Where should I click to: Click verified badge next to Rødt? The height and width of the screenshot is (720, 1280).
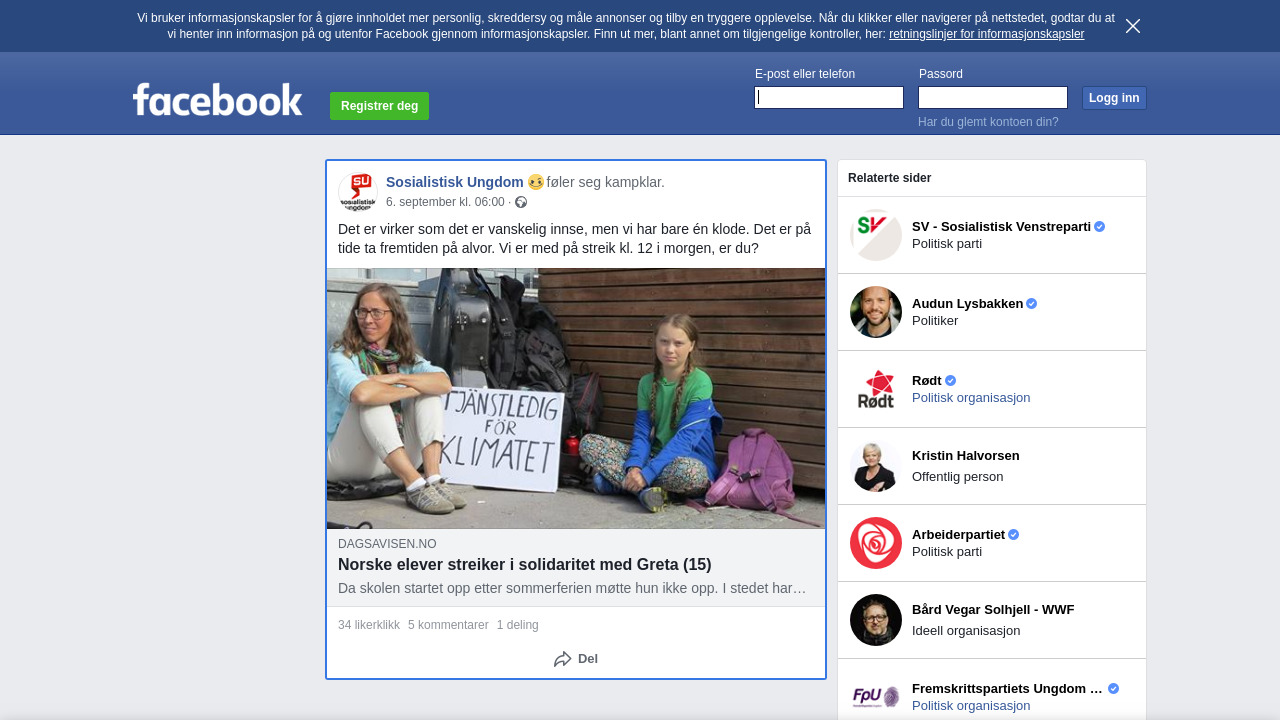(x=951, y=381)
